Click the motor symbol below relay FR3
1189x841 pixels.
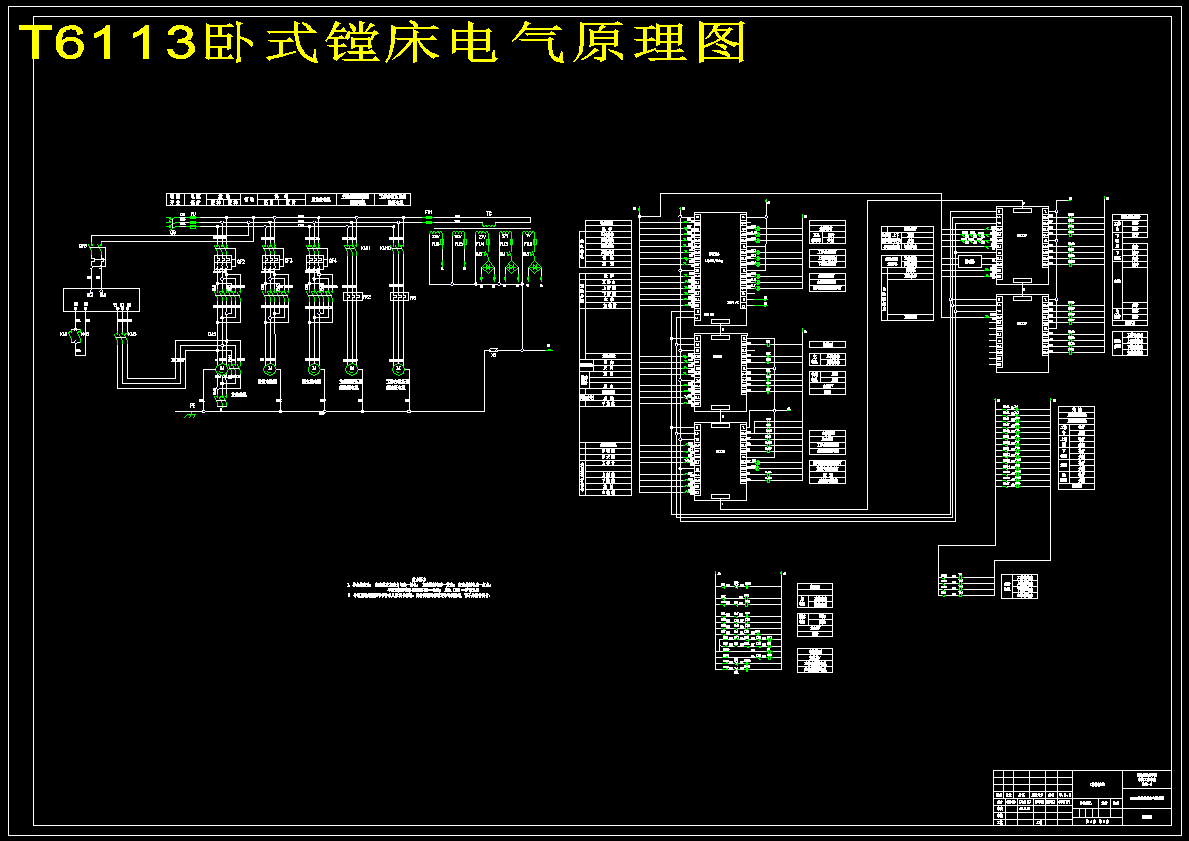point(398,369)
